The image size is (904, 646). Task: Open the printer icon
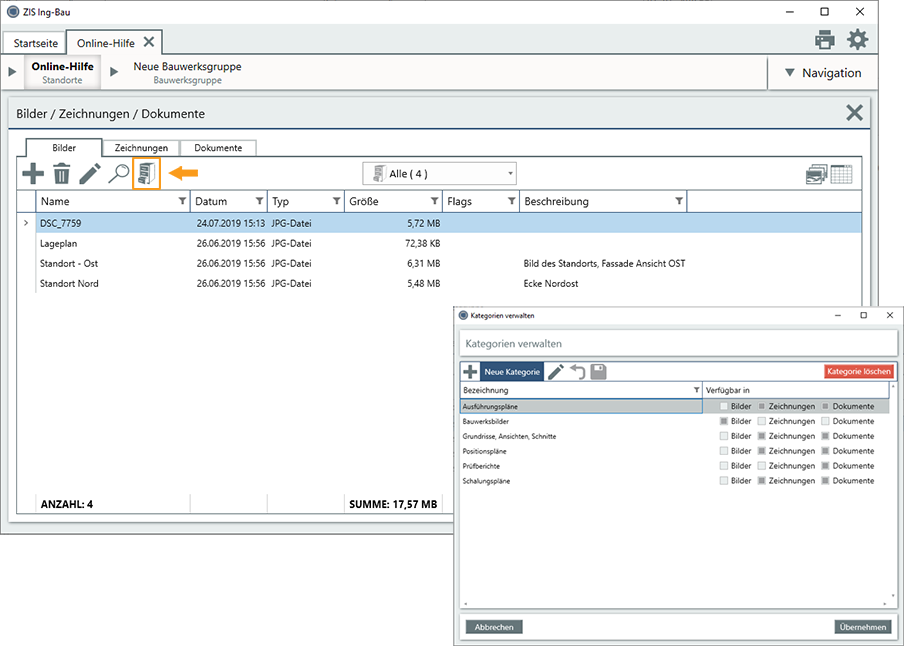(824, 40)
